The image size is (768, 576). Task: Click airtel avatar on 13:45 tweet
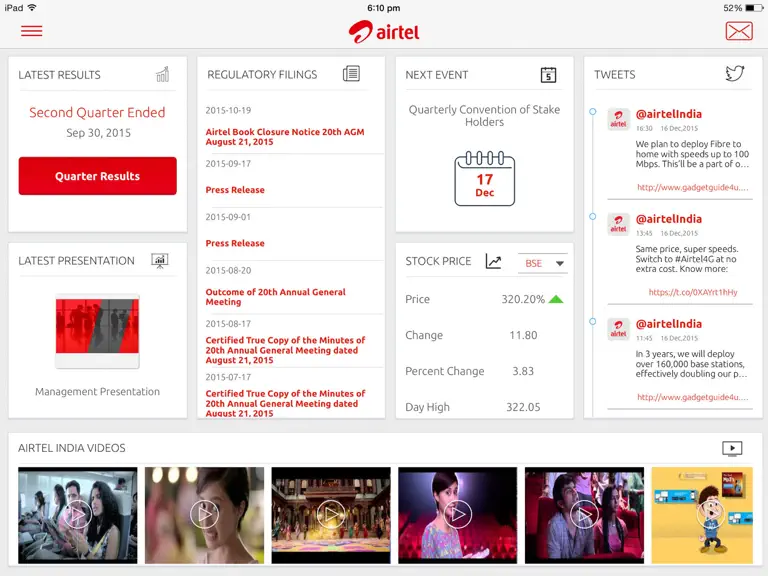tap(618, 223)
